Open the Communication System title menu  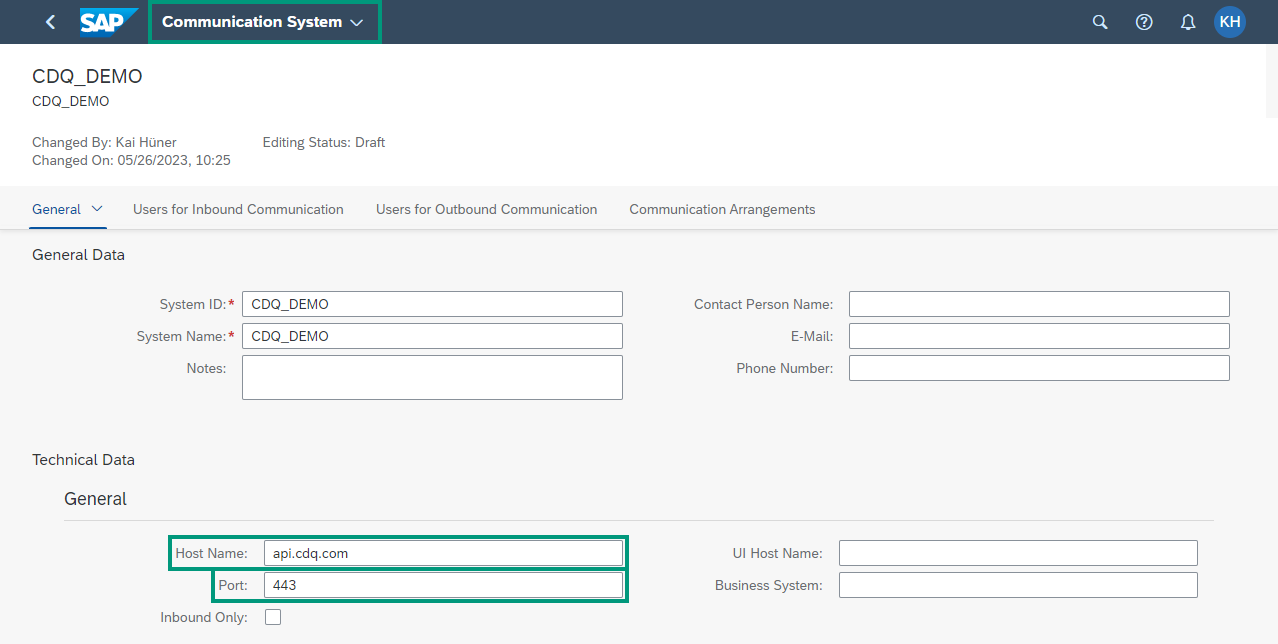tap(264, 21)
